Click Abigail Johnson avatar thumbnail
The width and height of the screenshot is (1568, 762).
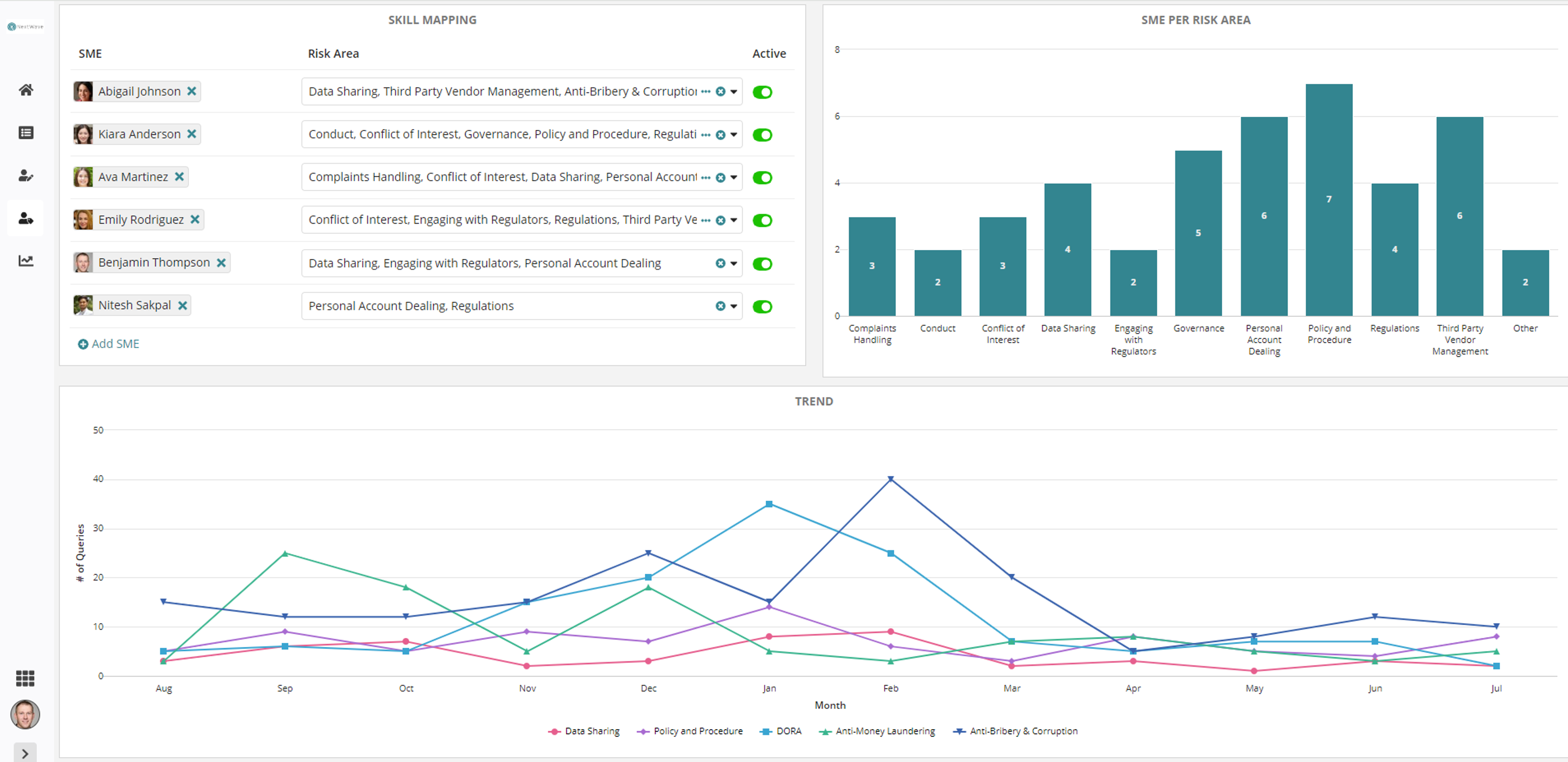point(83,91)
